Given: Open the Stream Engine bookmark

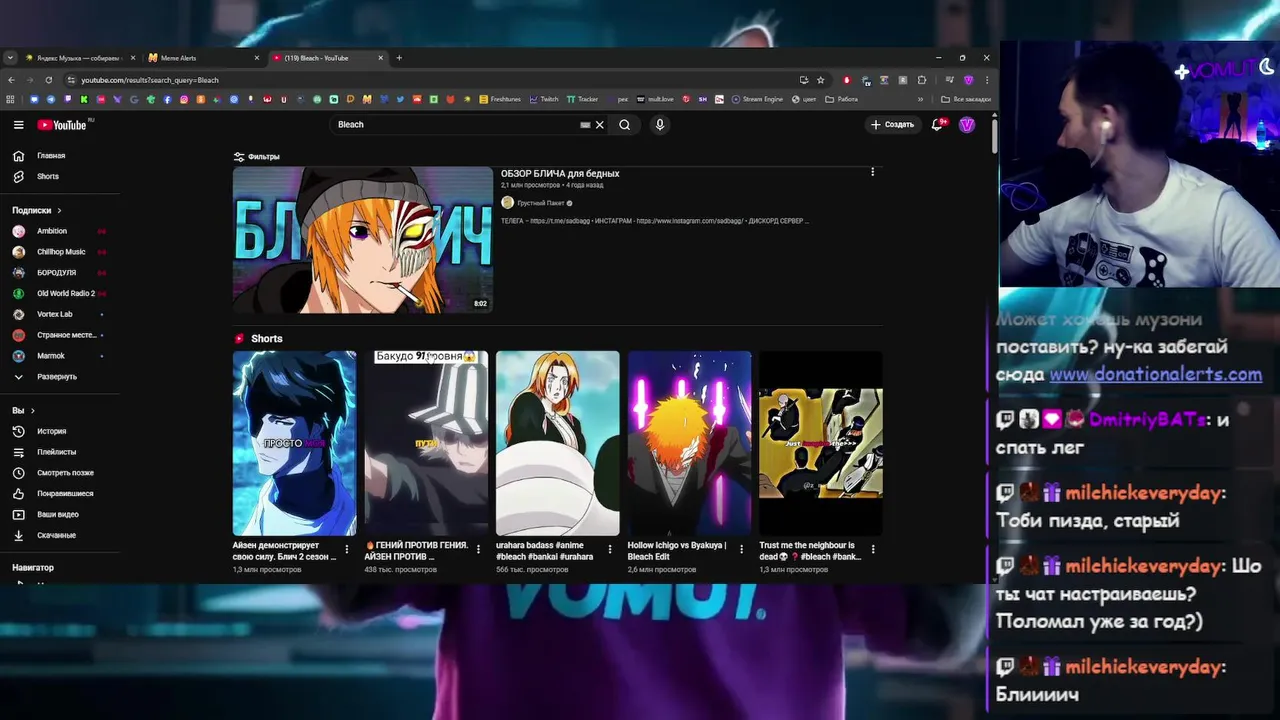Looking at the screenshot, I should (x=757, y=99).
